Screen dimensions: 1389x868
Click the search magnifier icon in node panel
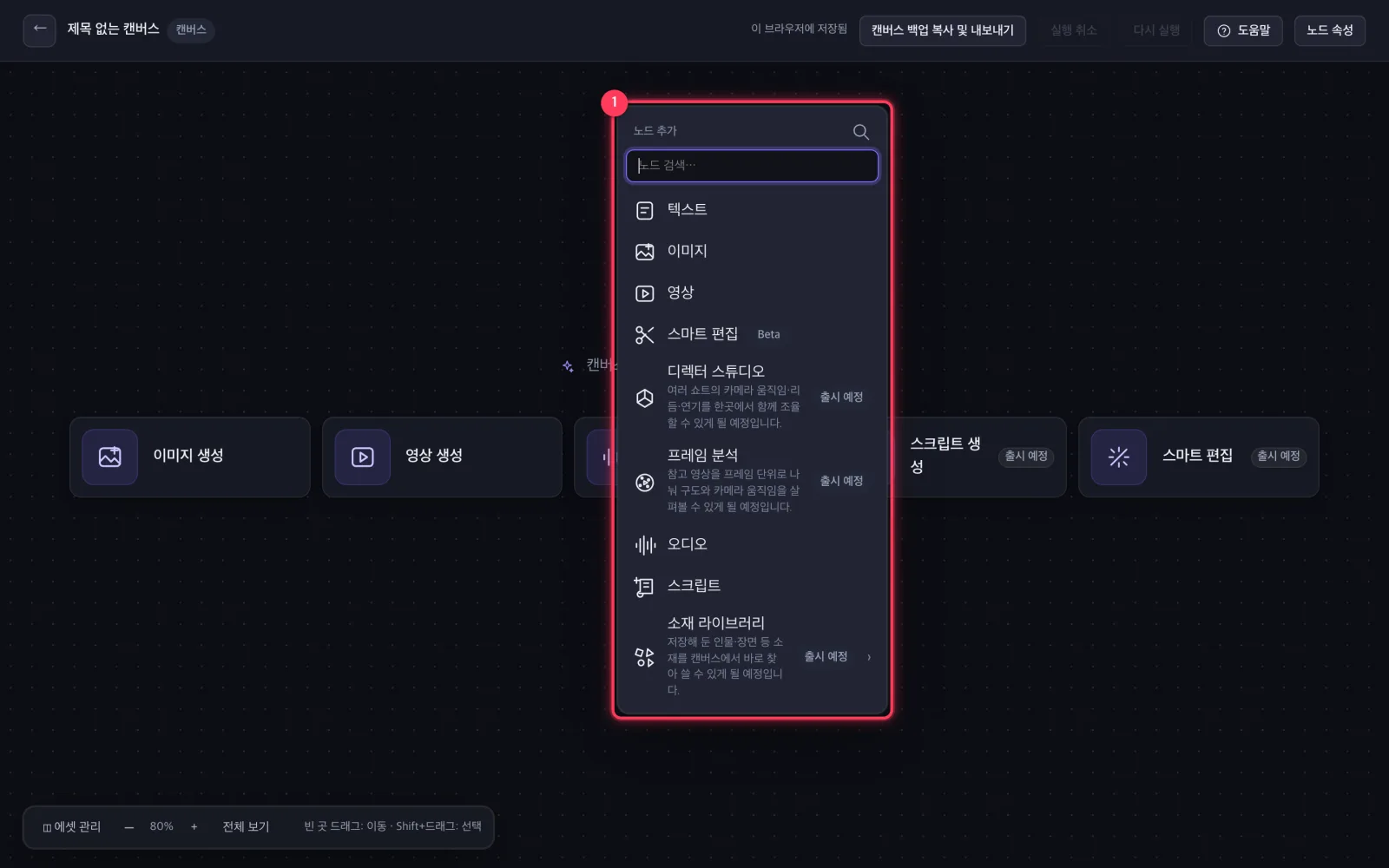pyautogui.click(x=860, y=131)
